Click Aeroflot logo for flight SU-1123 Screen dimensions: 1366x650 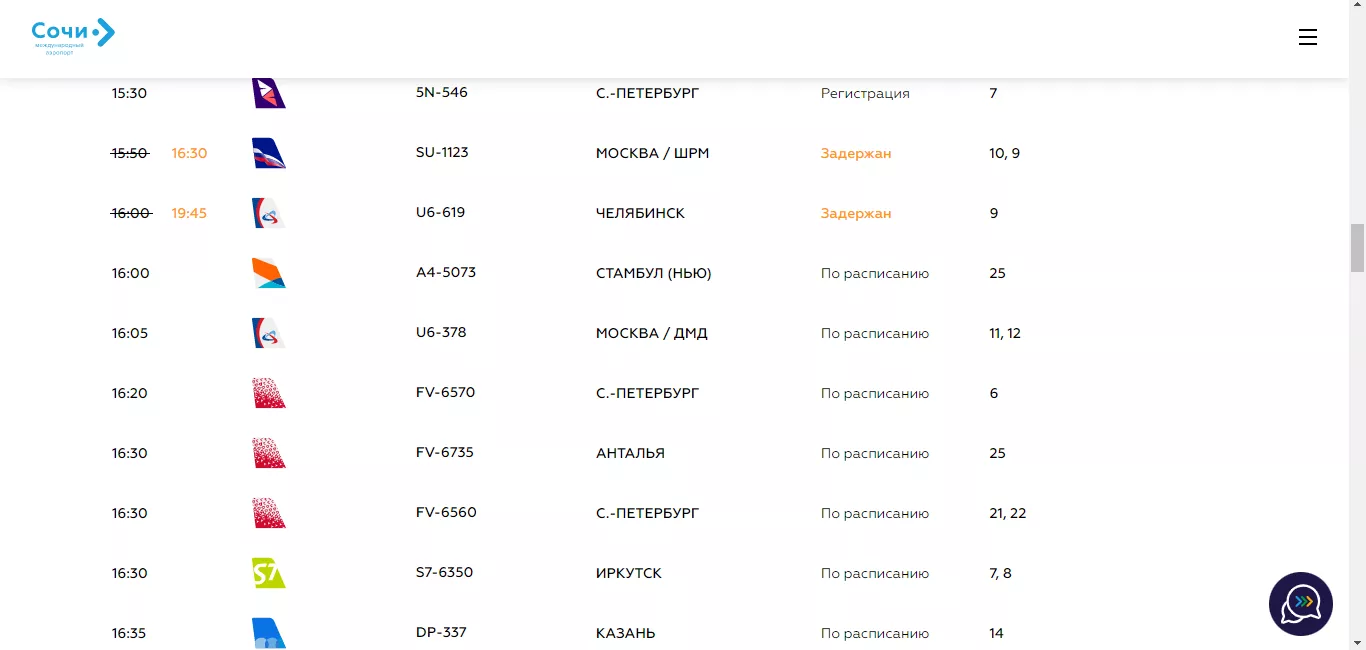click(x=269, y=153)
